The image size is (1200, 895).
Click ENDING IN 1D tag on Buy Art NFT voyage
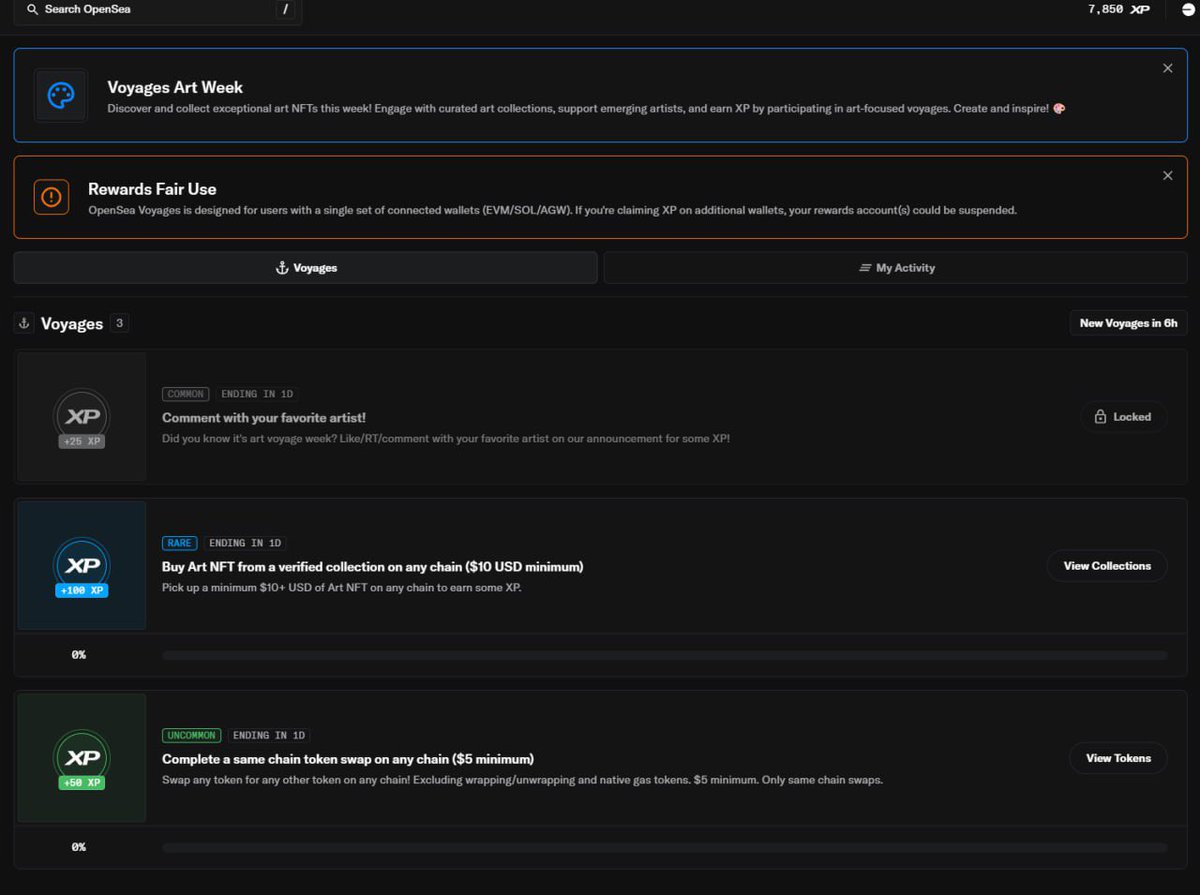[246, 543]
